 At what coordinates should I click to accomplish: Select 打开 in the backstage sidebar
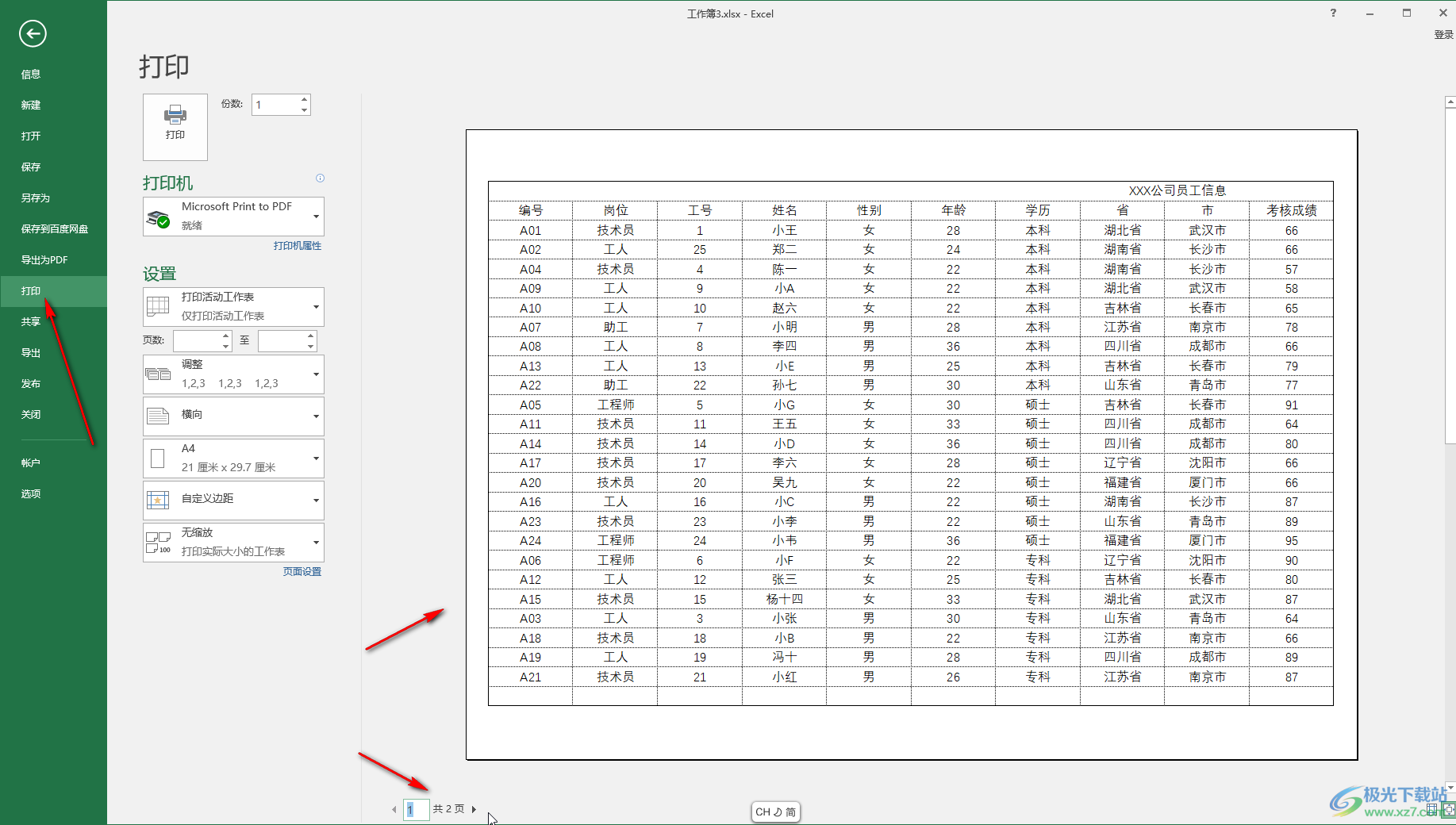pyautogui.click(x=53, y=136)
